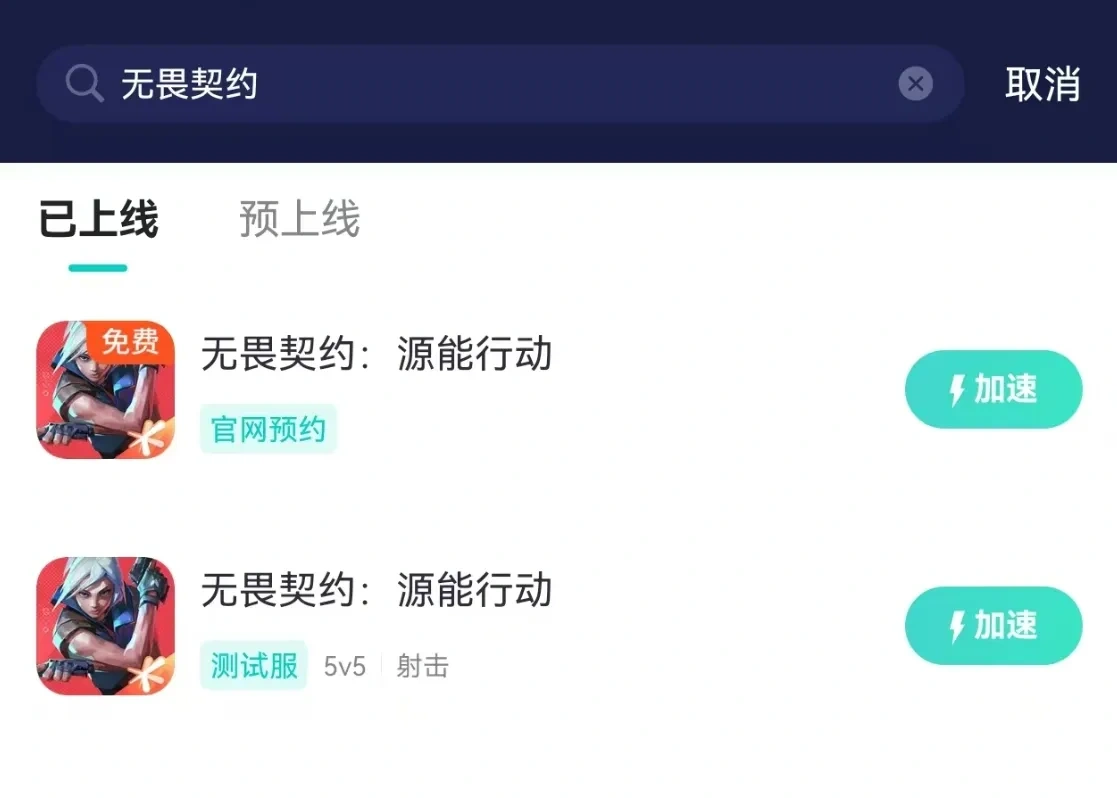Open the first 无畏契约：源能行动 game icon

coord(104,390)
